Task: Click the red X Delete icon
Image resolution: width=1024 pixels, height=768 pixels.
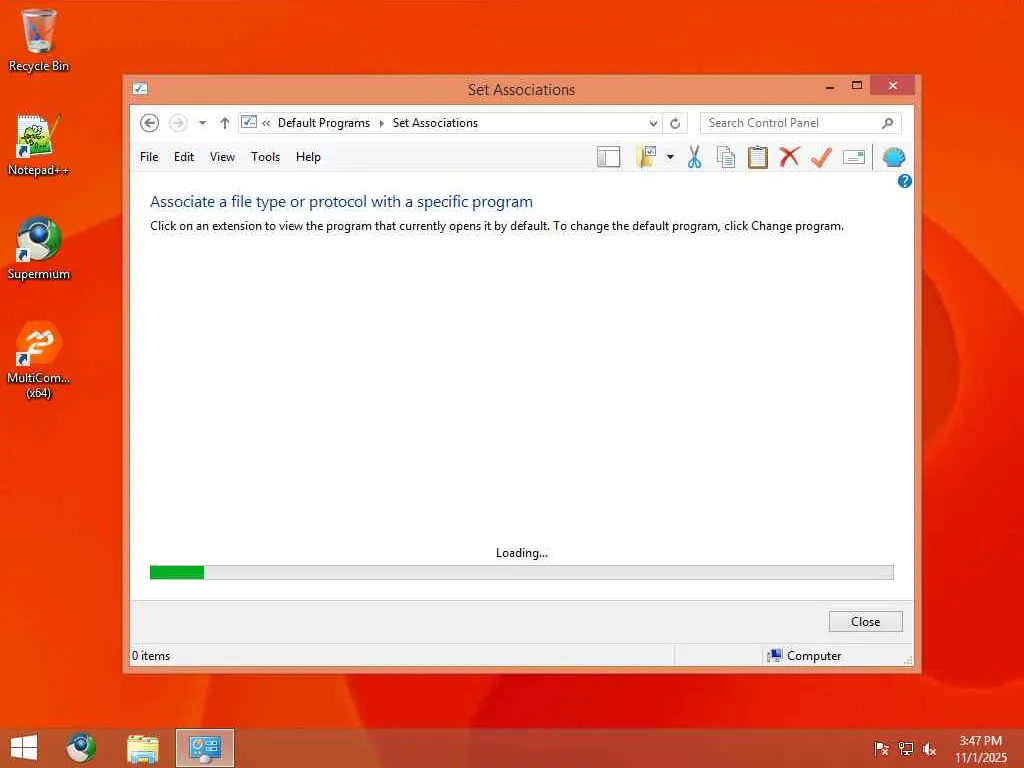Action: (x=790, y=157)
